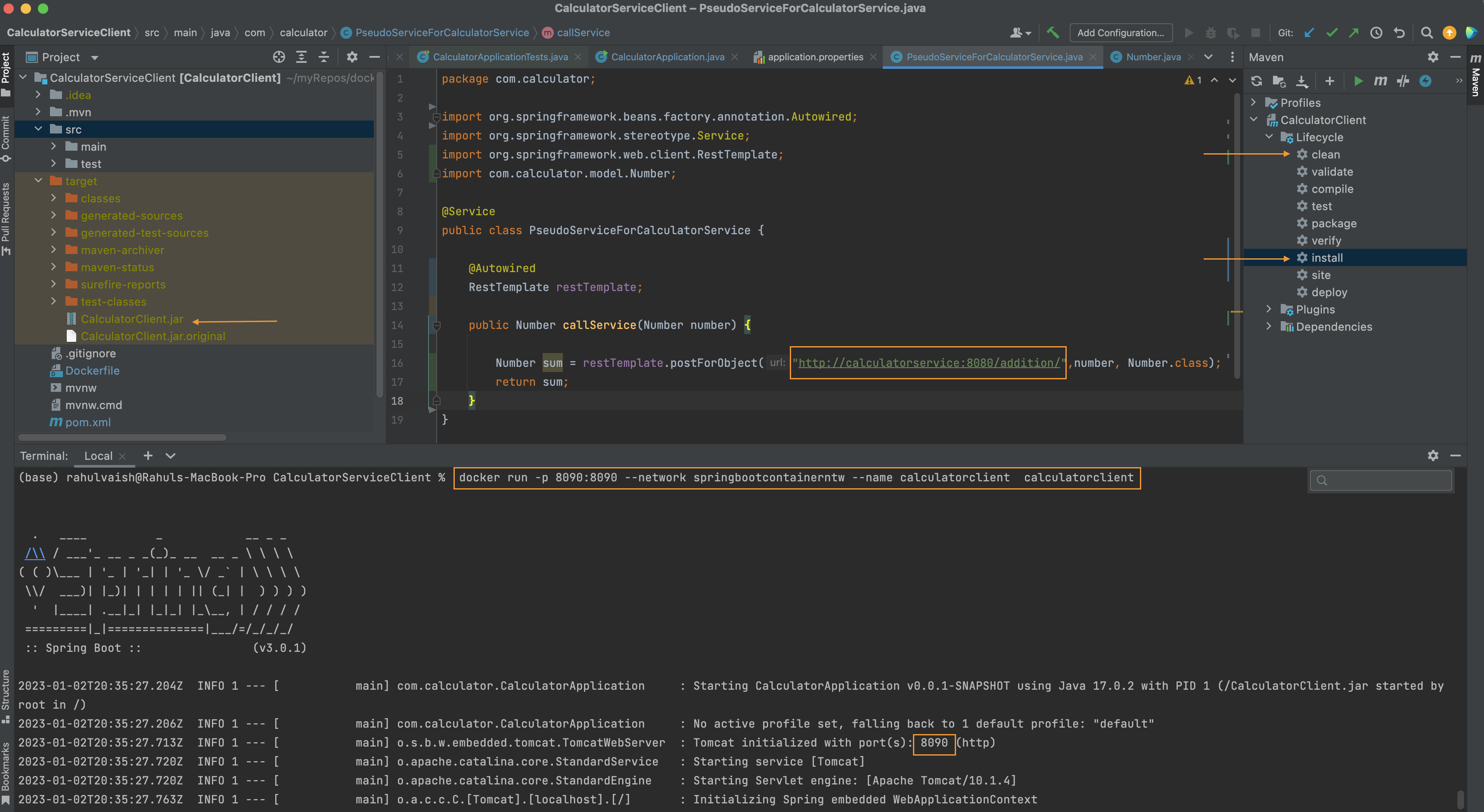Collapse all in Project panel
1484x812 pixels.
click(324, 57)
